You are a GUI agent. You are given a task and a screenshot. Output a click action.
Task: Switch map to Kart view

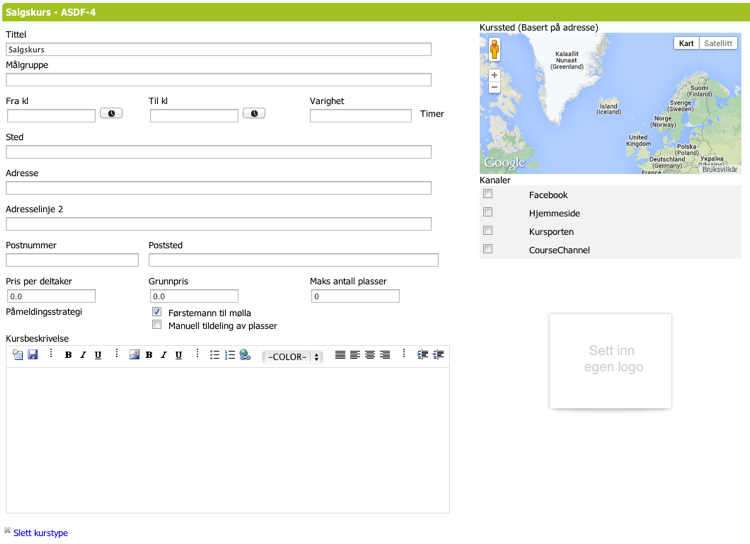pyautogui.click(x=686, y=43)
